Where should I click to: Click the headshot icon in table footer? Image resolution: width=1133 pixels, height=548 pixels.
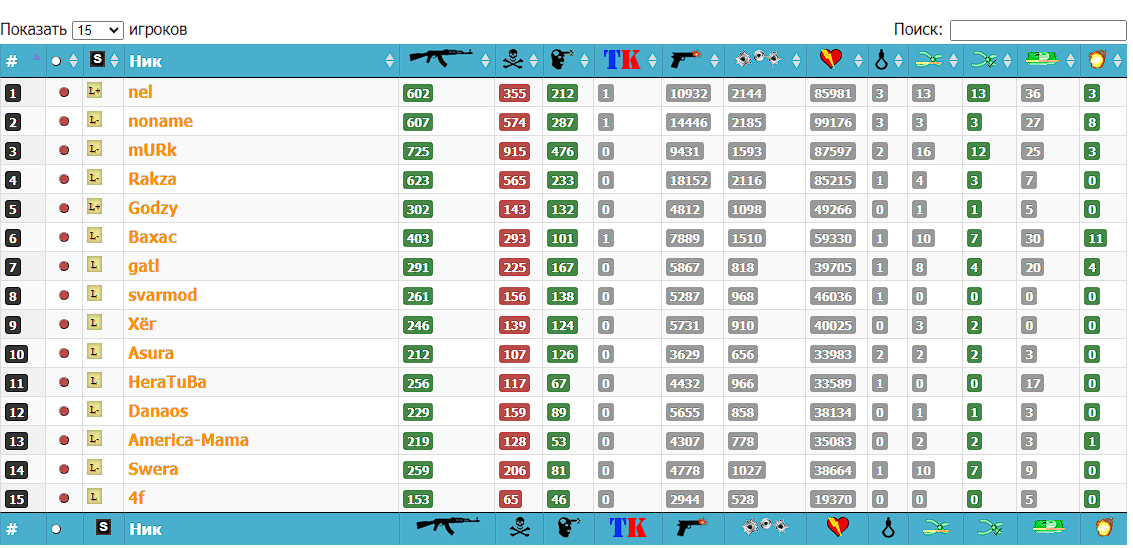pos(569,528)
